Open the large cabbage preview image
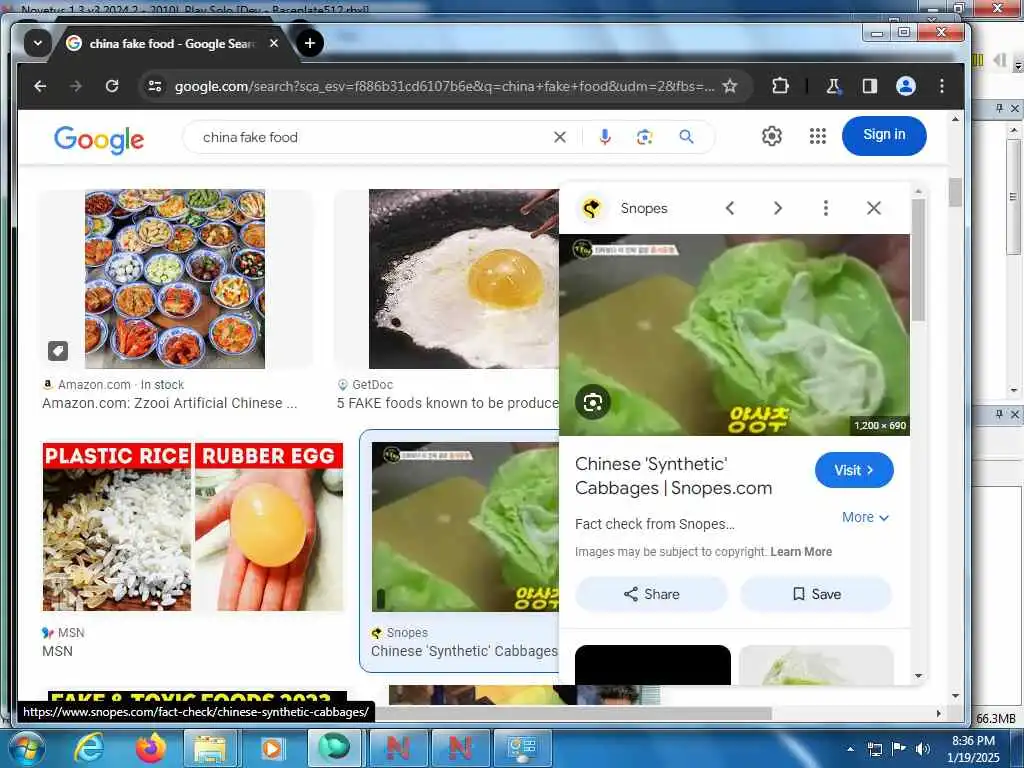 734,334
